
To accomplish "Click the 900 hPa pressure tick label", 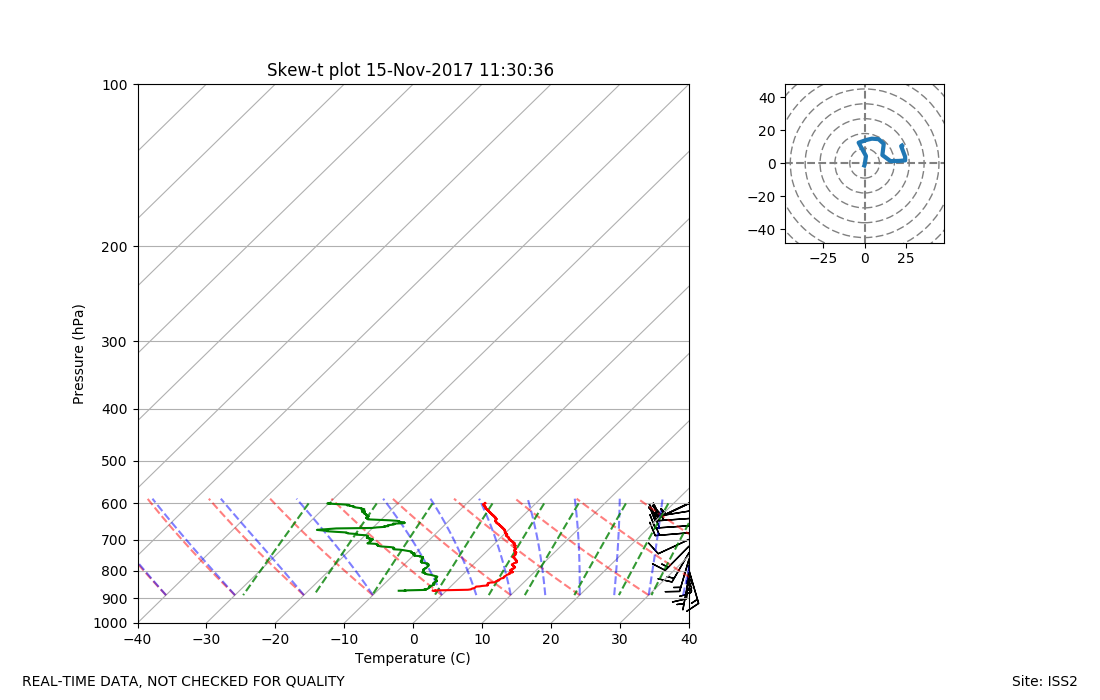I will (115, 599).
